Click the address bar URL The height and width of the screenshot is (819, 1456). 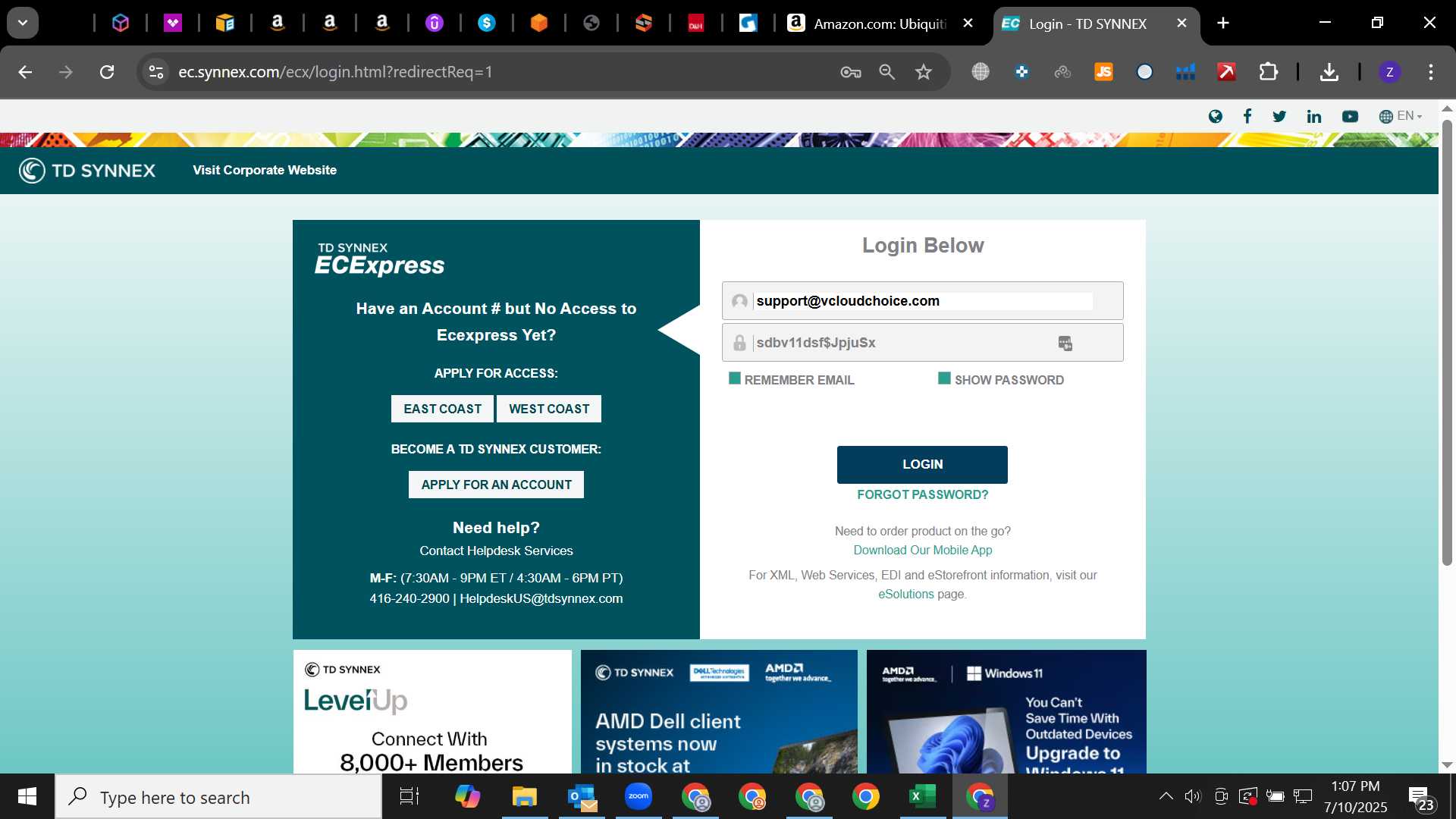pos(335,72)
